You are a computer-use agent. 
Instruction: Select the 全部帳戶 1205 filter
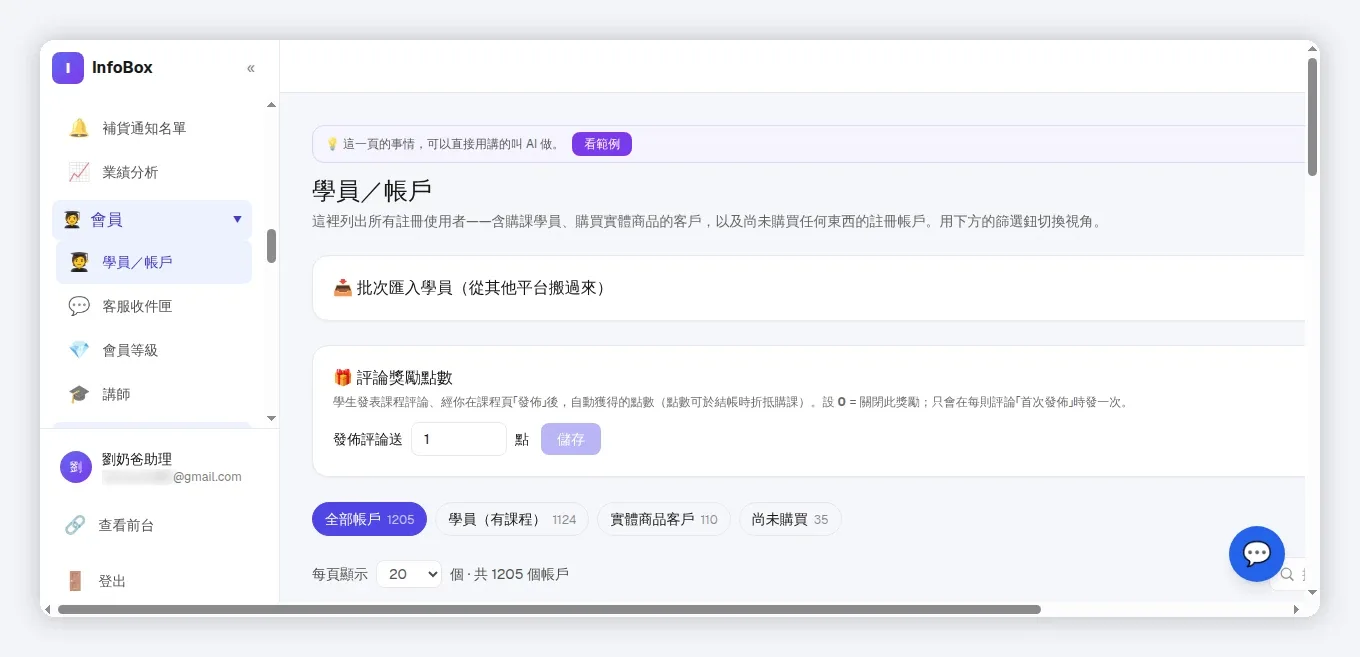(369, 519)
